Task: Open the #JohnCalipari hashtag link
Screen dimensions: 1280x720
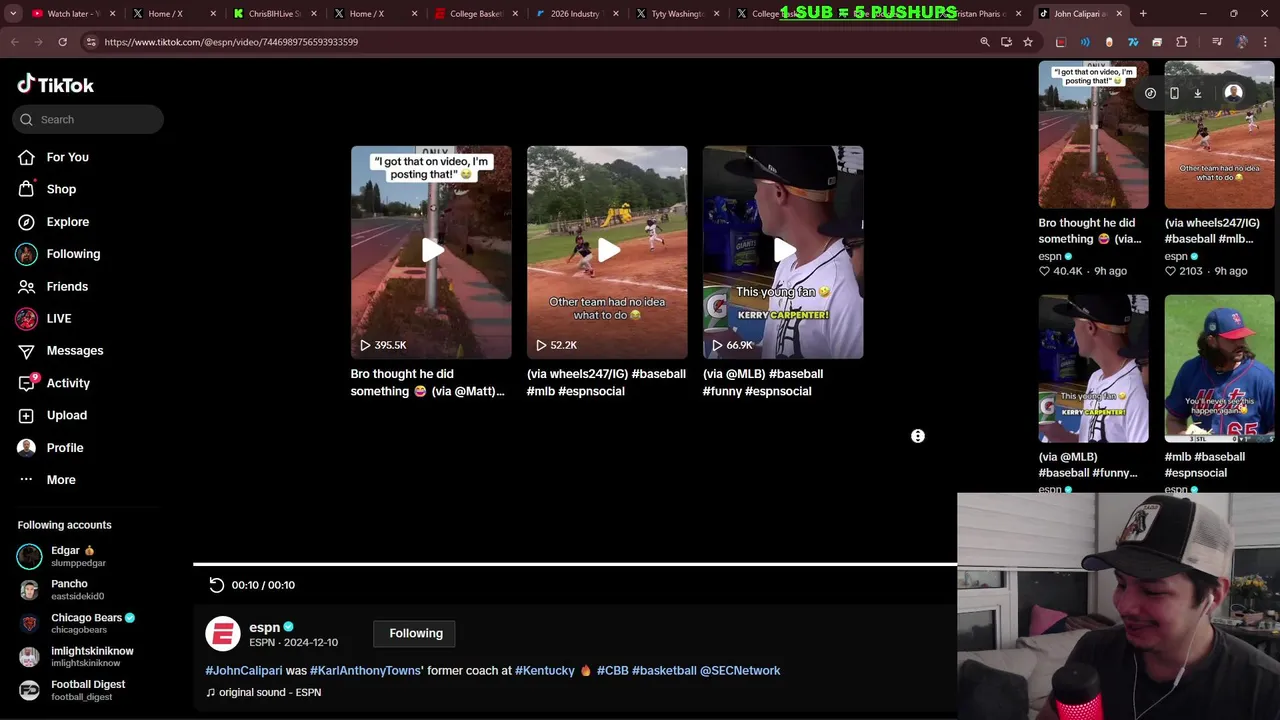Action: pos(244,670)
